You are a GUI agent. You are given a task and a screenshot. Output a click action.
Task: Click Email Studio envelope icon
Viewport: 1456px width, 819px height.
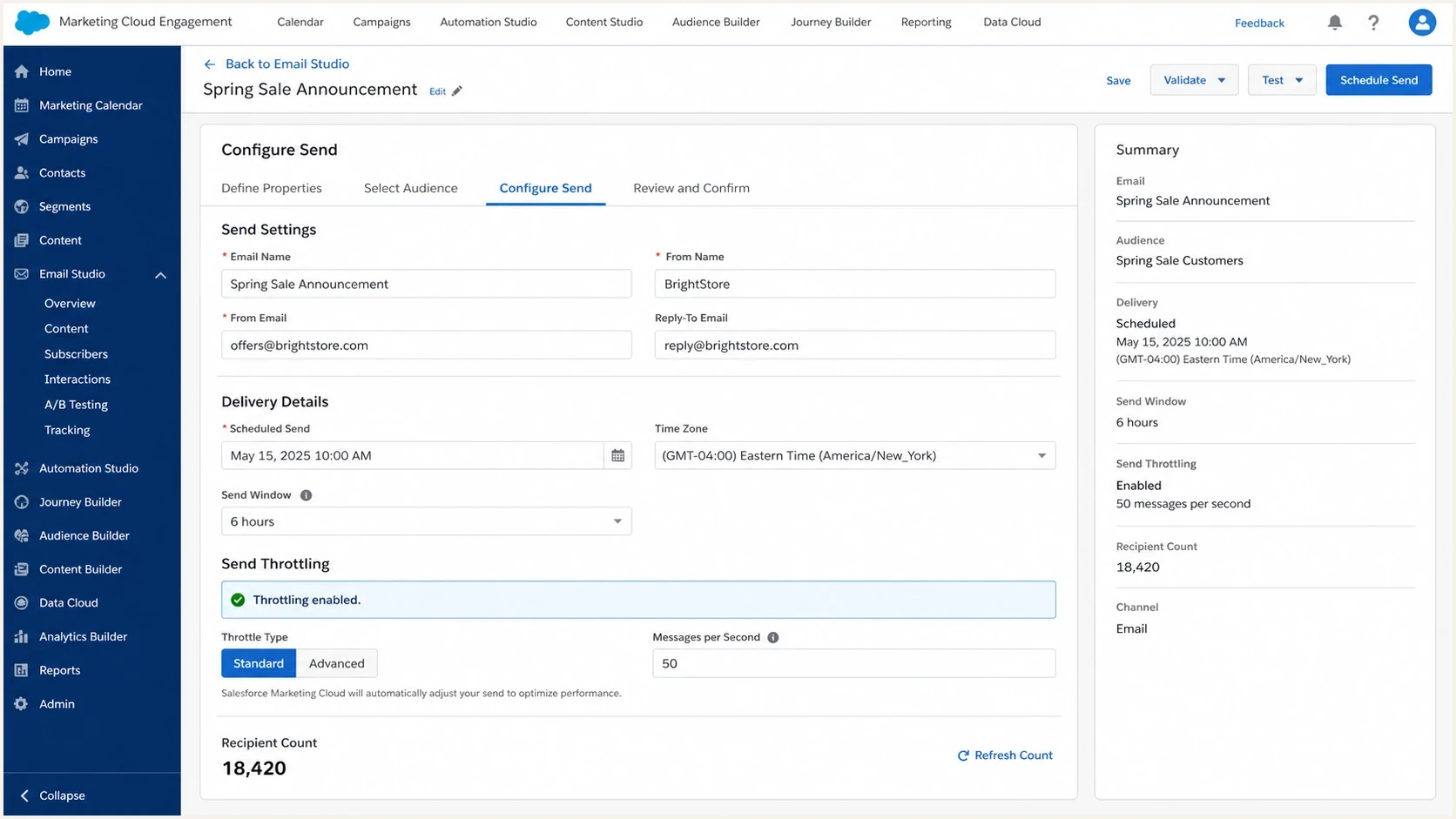(x=22, y=274)
